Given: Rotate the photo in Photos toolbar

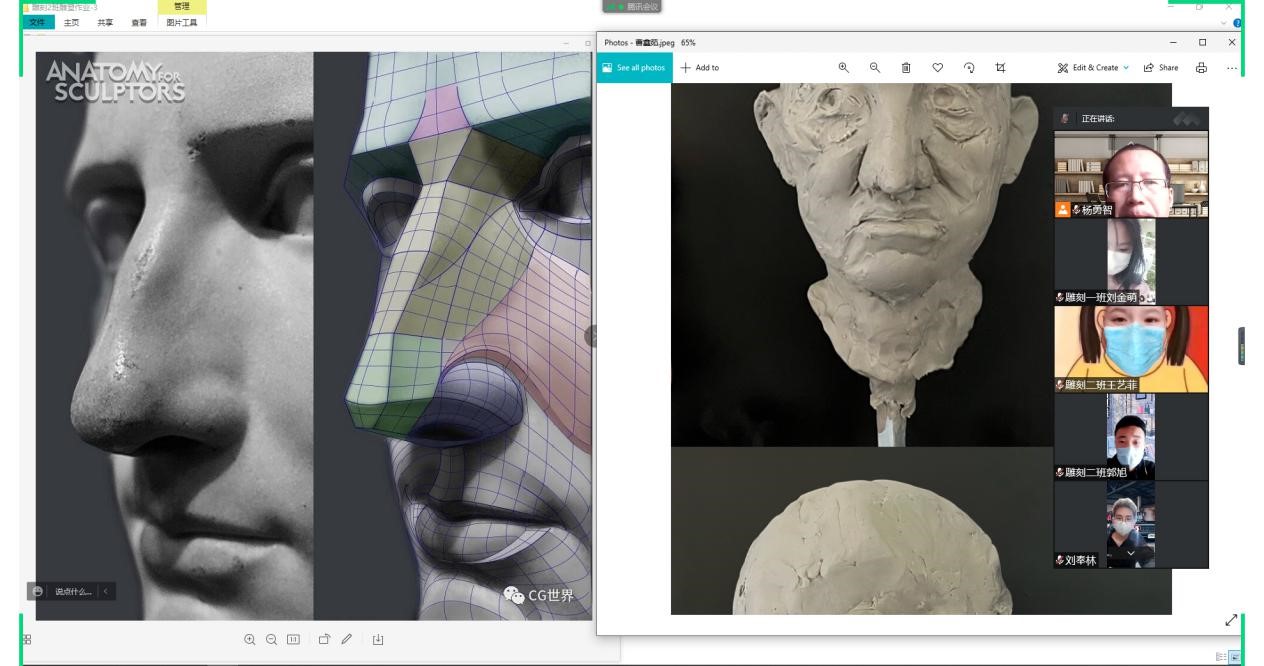Looking at the screenshot, I should click(968, 68).
